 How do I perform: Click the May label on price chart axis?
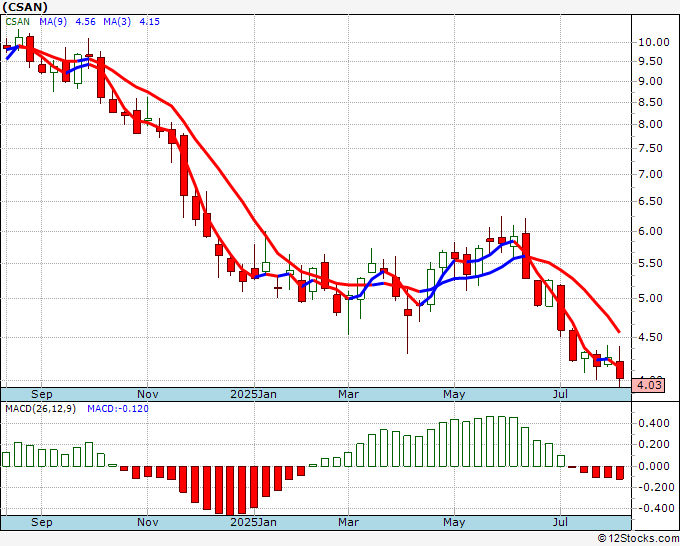(454, 394)
